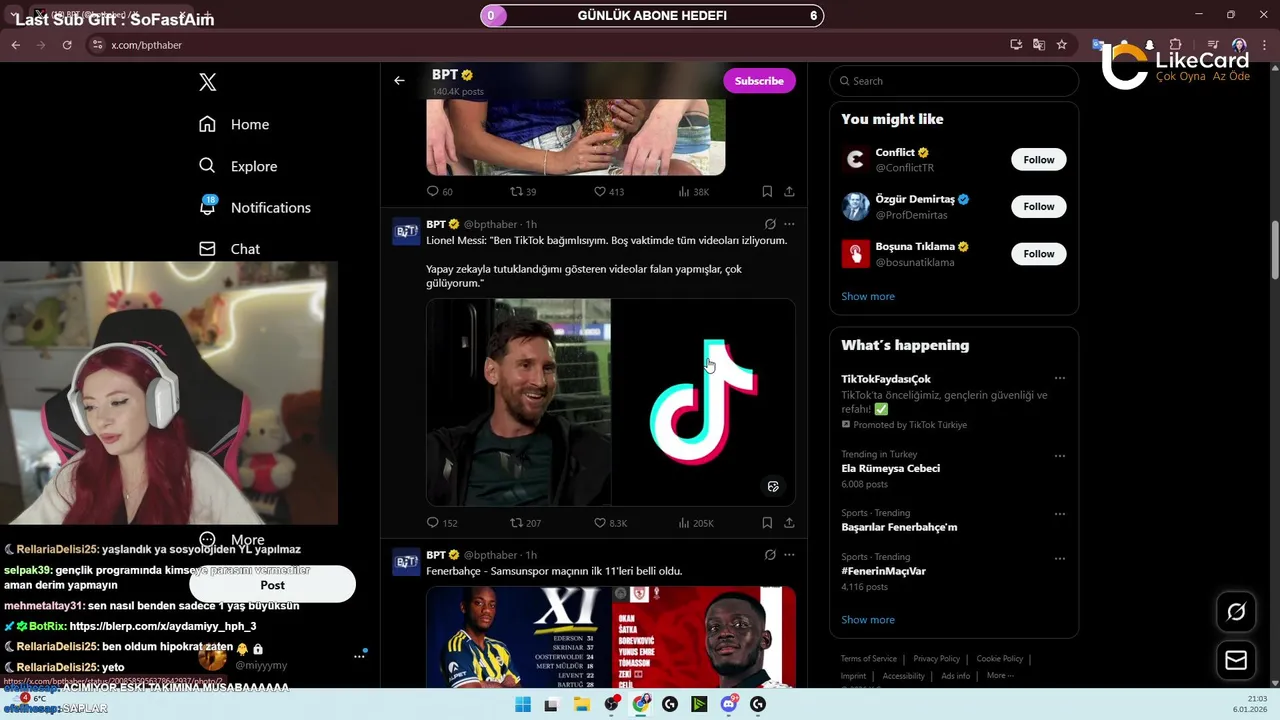Bookmark the Messi TikTok post
Viewport: 1280px width, 720px height.
click(767, 523)
